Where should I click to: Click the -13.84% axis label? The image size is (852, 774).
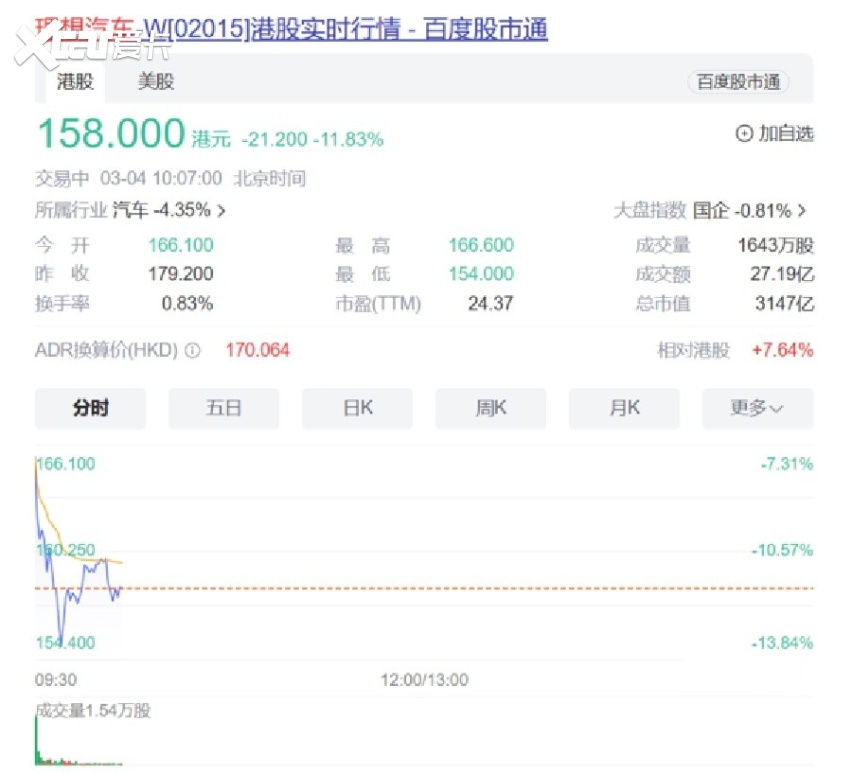coord(782,643)
